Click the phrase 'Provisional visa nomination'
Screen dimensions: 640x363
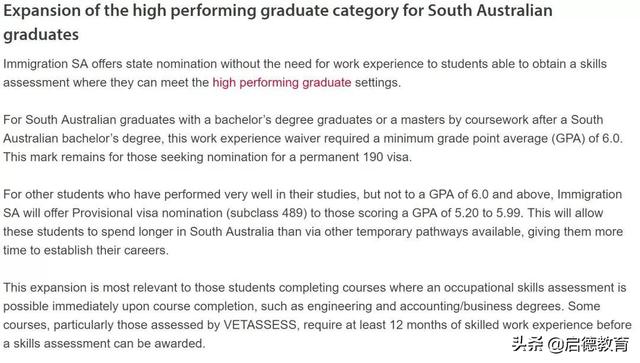[x=147, y=213]
